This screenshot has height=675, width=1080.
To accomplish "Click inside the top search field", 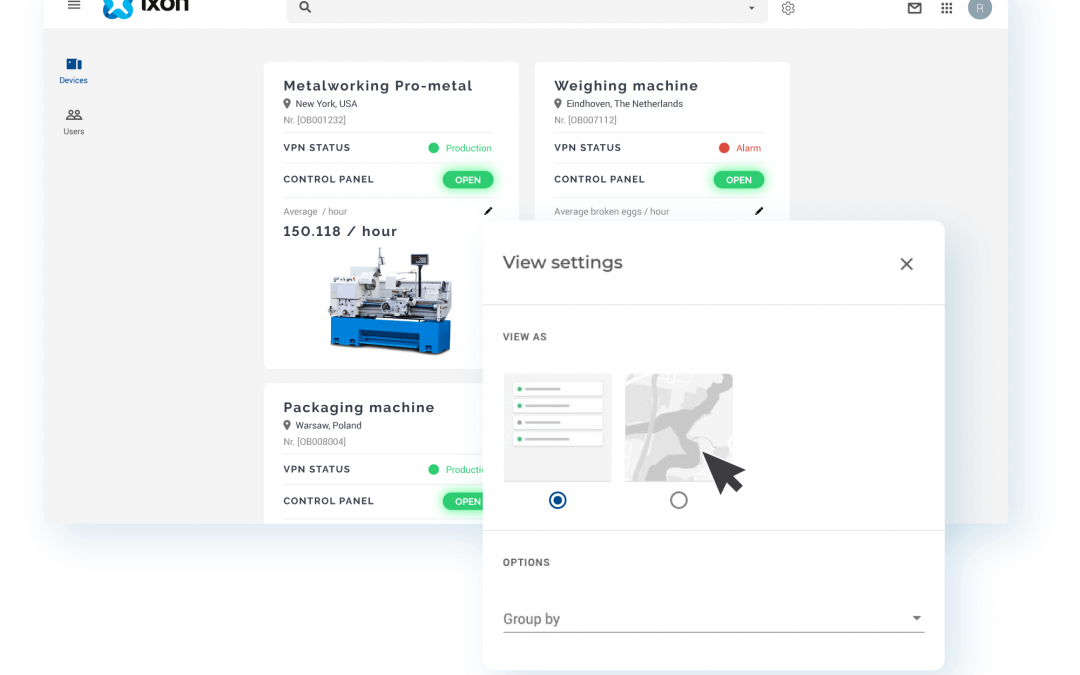I will tap(527, 8).
